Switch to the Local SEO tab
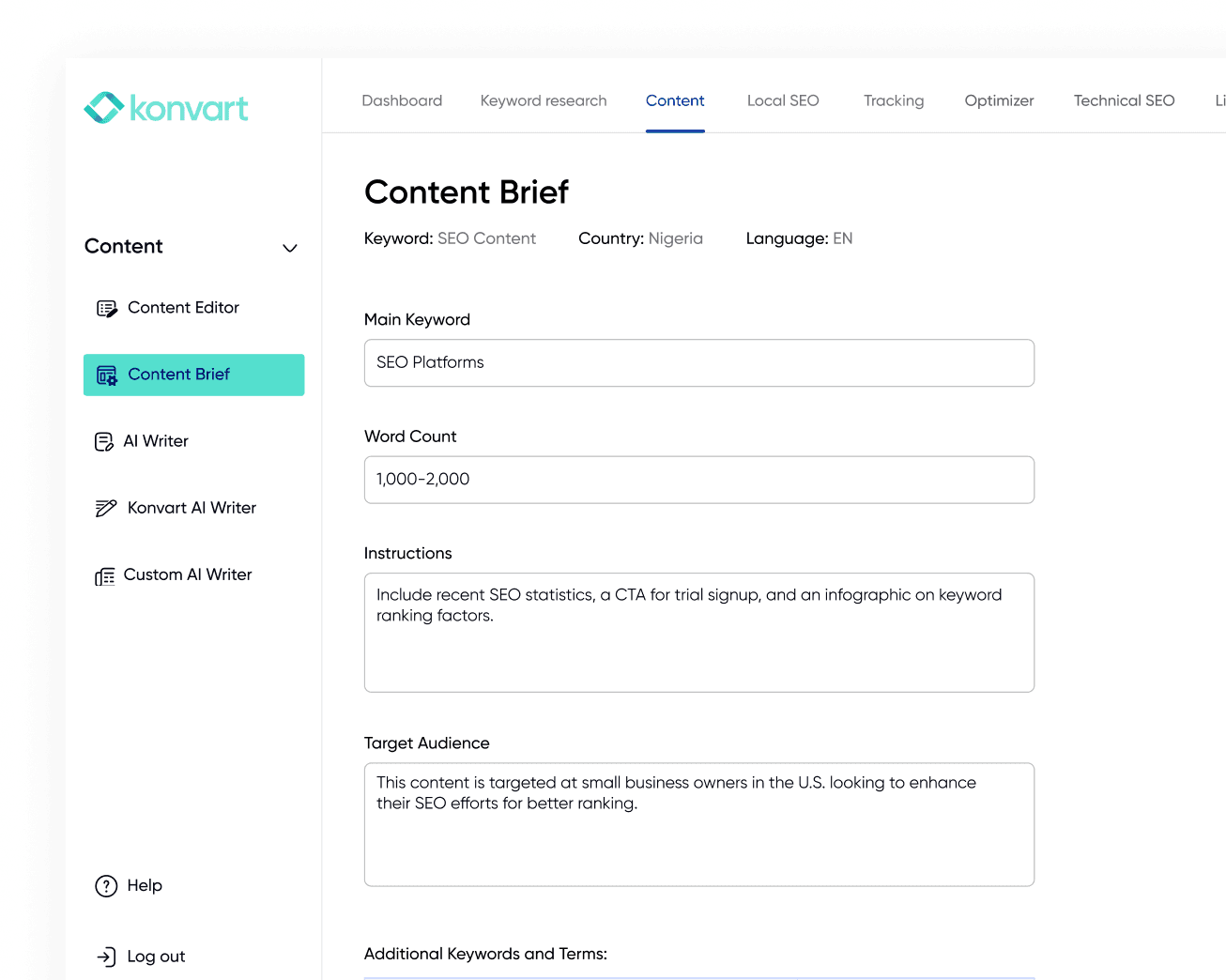The width and height of the screenshot is (1226, 980). click(783, 100)
